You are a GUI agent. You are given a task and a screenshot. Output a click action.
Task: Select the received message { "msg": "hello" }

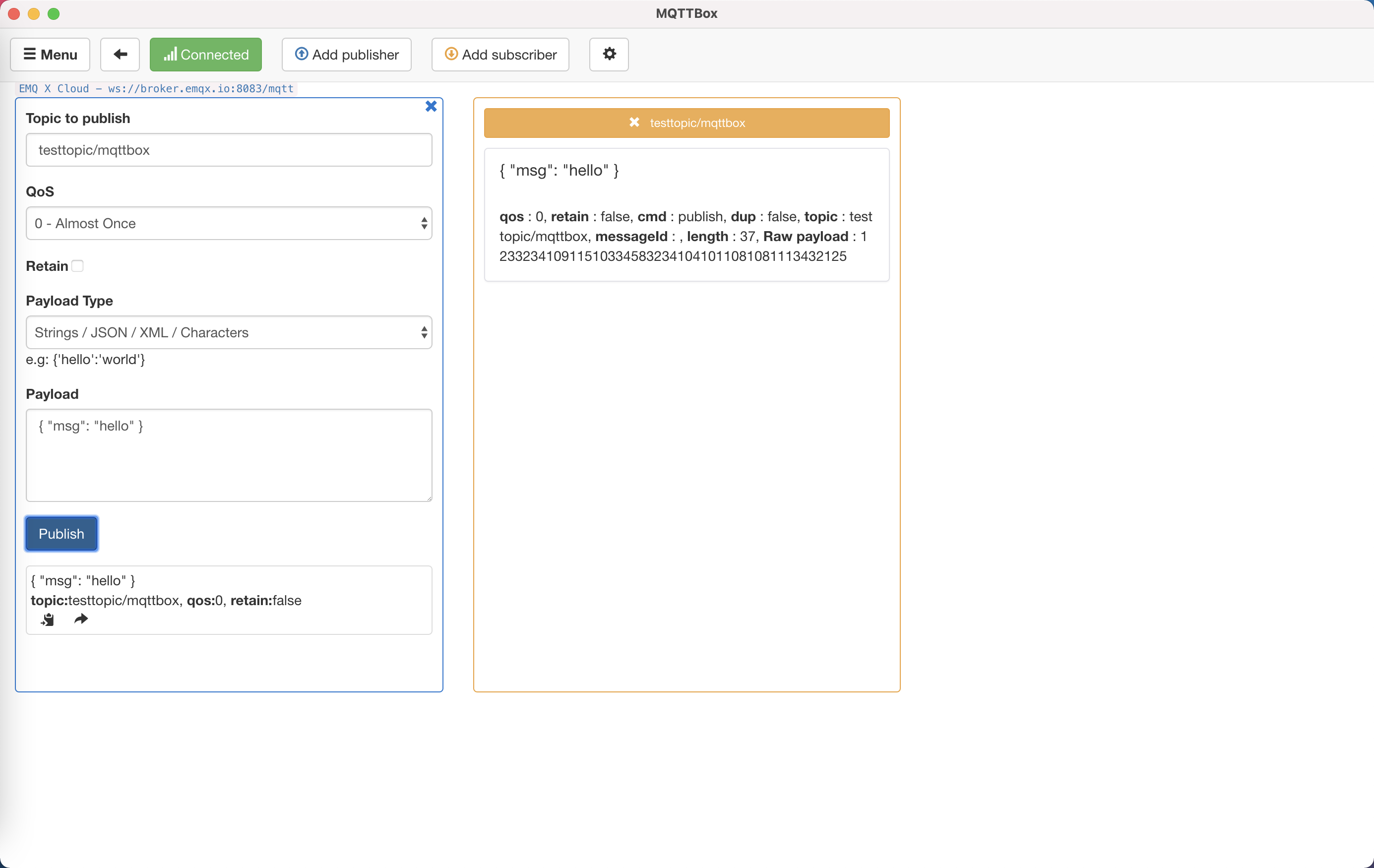[x=559, y=170]
